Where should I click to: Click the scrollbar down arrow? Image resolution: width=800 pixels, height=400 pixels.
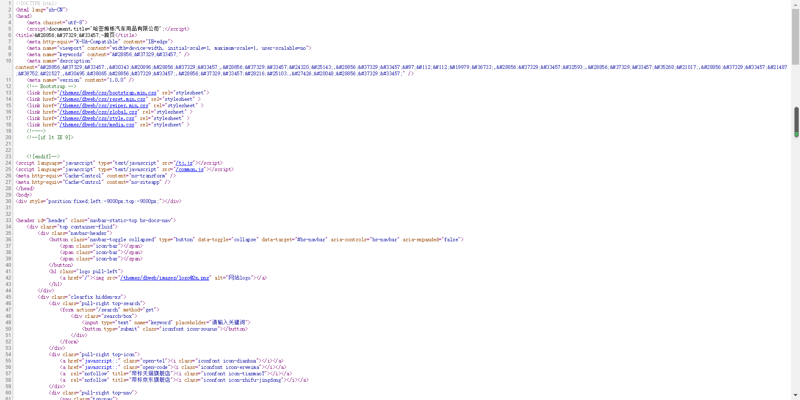[x=795, y=396]
